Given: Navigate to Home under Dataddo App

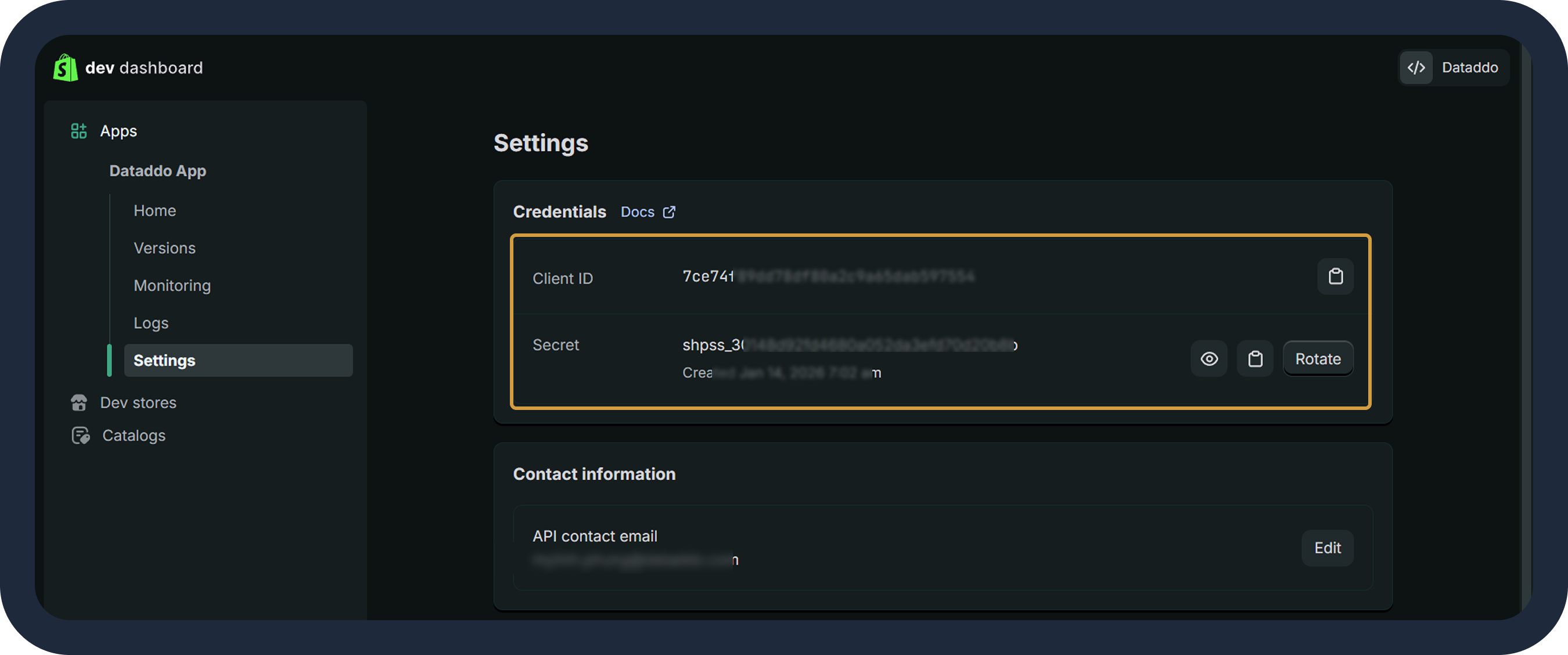Looking at the screenshot, I should coord(154,210).
